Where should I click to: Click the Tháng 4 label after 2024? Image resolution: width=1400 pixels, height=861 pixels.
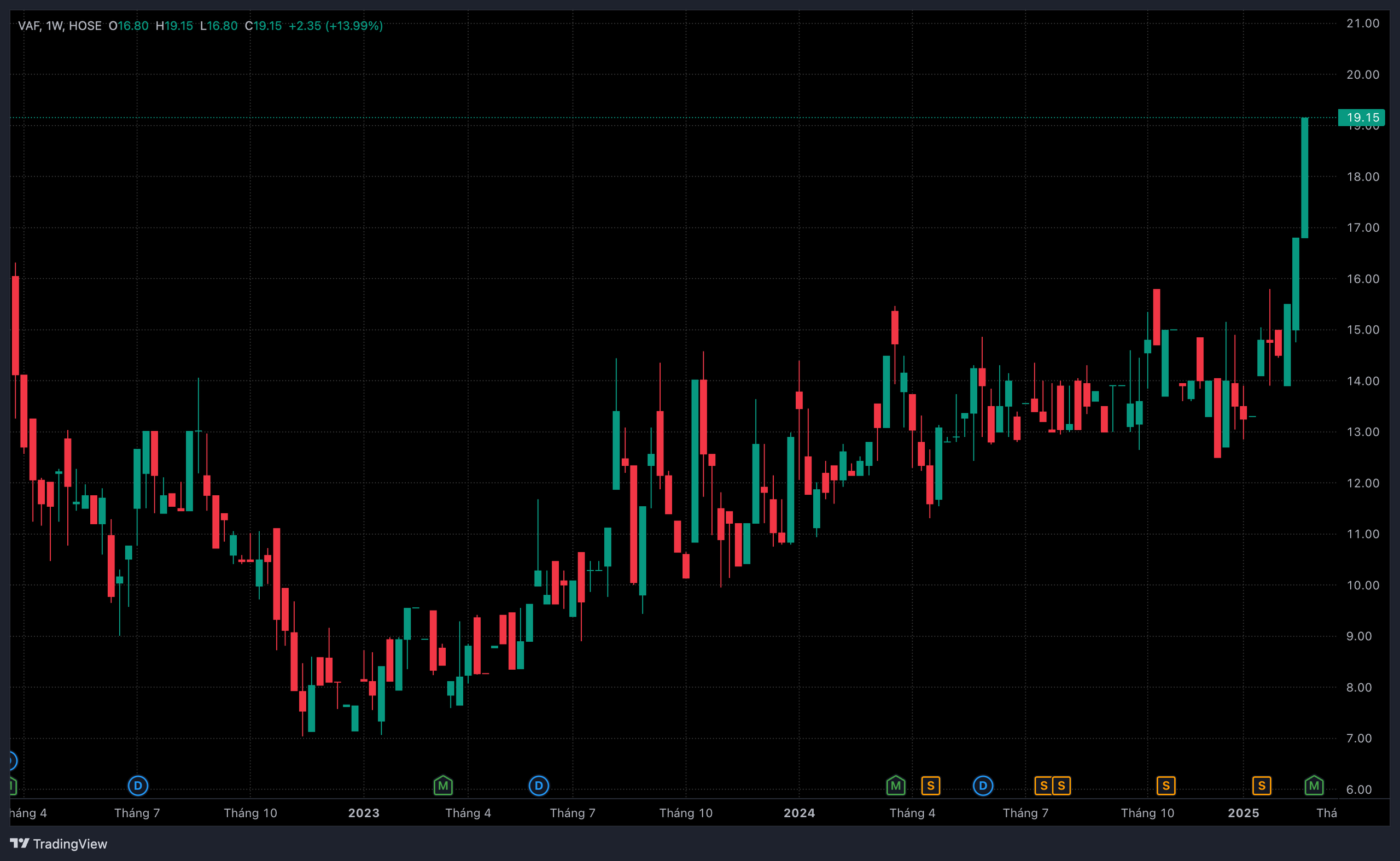(x=912, y=812)
